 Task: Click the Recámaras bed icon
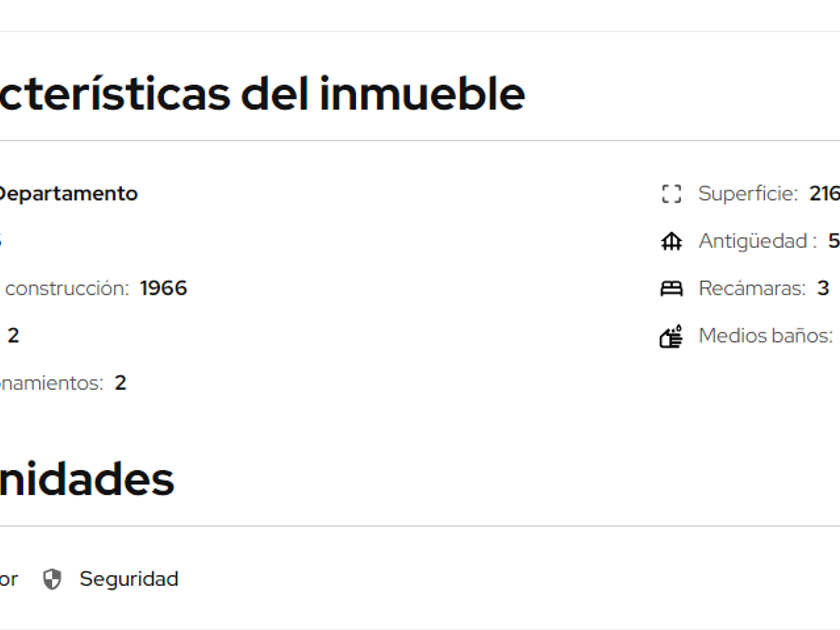pos(671,289)
